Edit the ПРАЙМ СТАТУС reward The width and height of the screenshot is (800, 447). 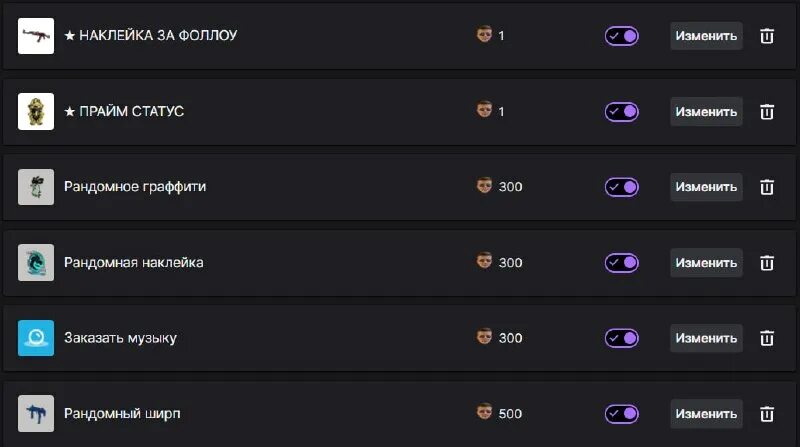pos(706,112)
